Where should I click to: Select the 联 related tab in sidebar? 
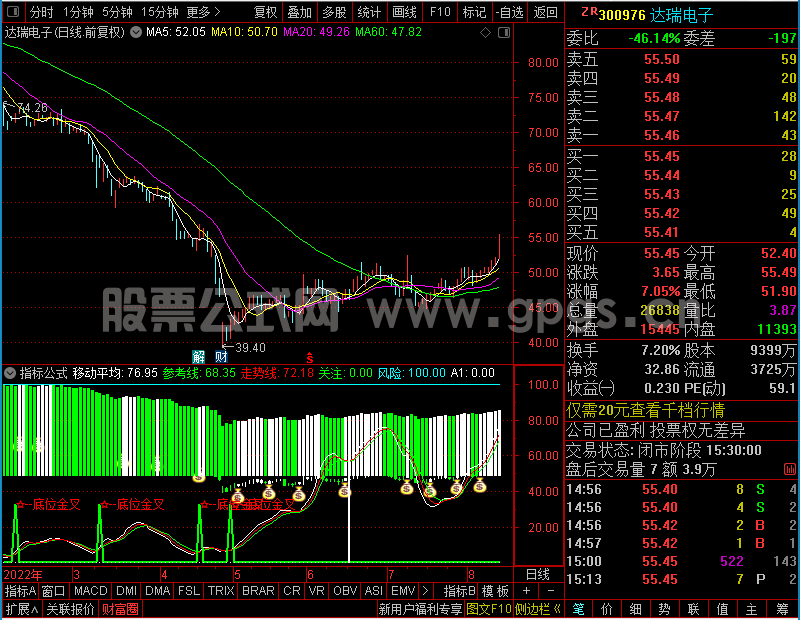coord(693,609)
